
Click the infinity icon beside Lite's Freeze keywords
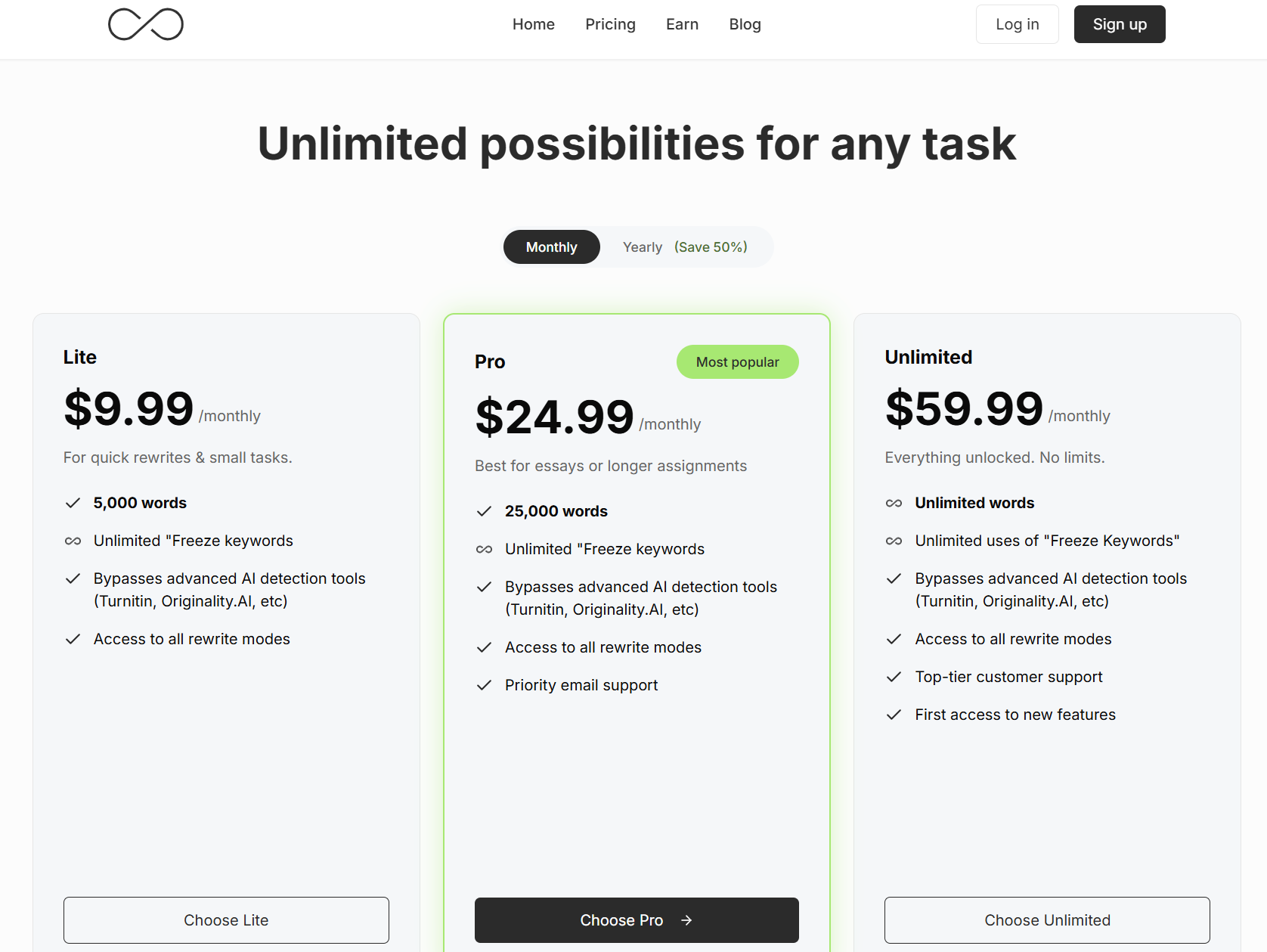click(x=73, y=541)
